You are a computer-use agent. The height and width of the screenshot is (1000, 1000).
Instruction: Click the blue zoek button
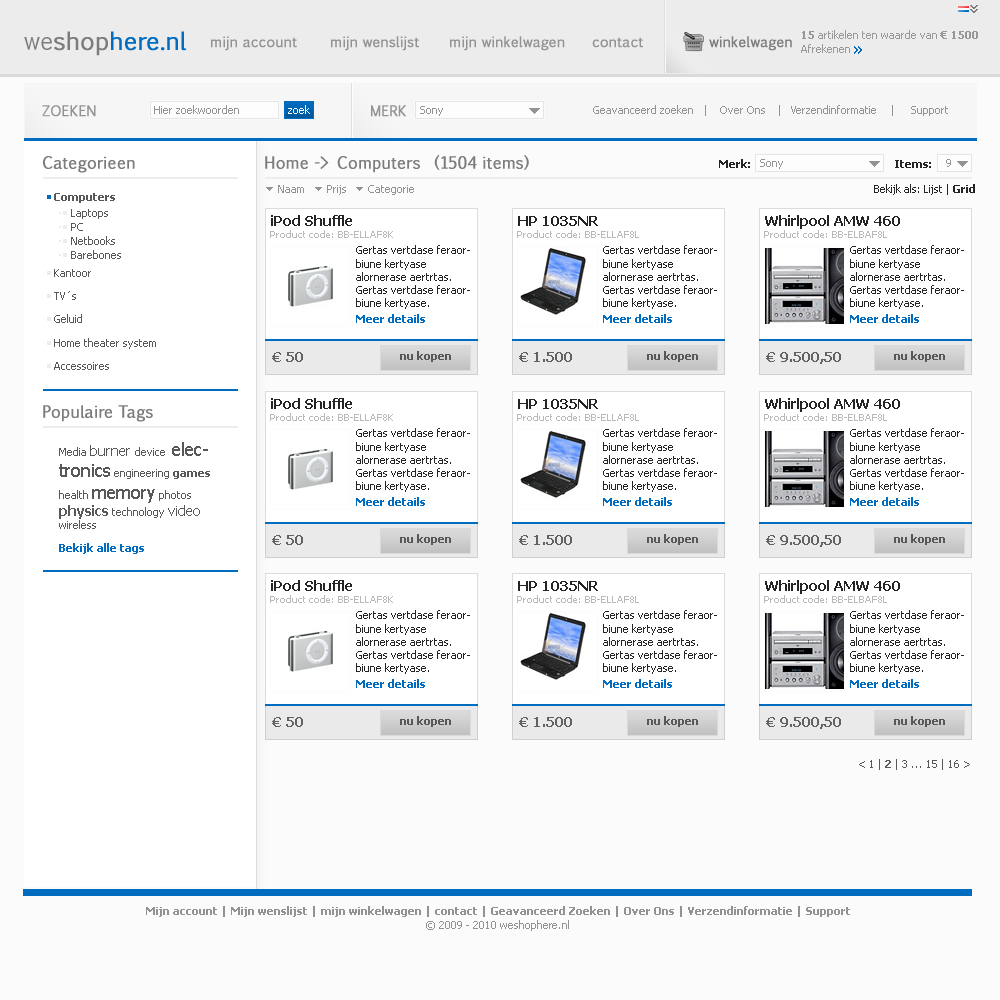tap(298, 110)
